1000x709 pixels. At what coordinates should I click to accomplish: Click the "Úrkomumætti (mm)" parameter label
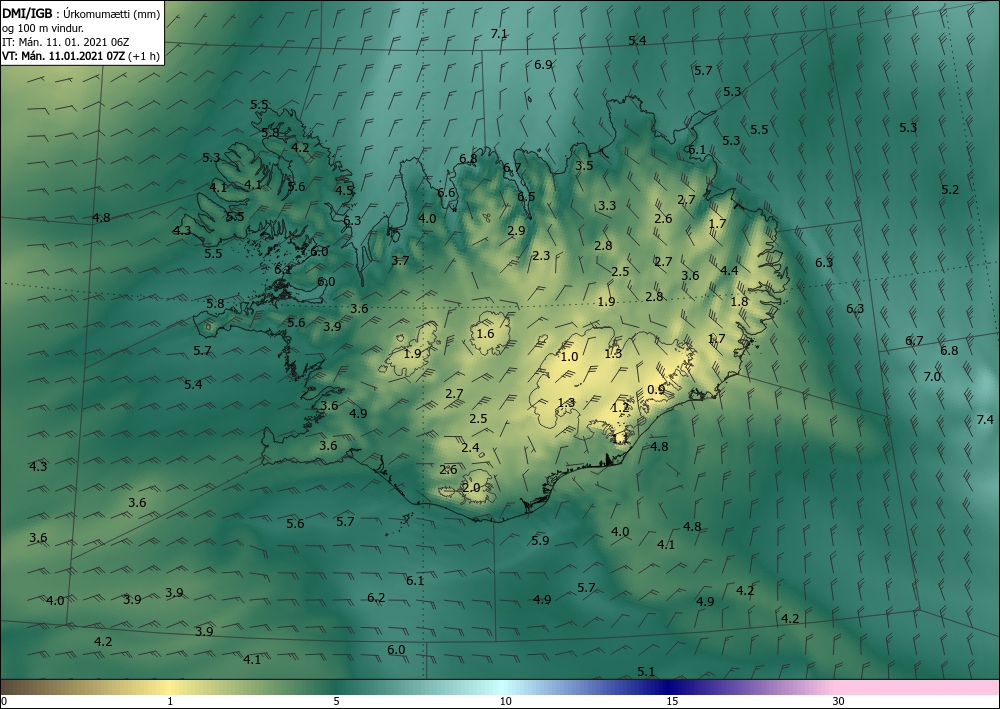pyautogui.click(x=112, y=14)
